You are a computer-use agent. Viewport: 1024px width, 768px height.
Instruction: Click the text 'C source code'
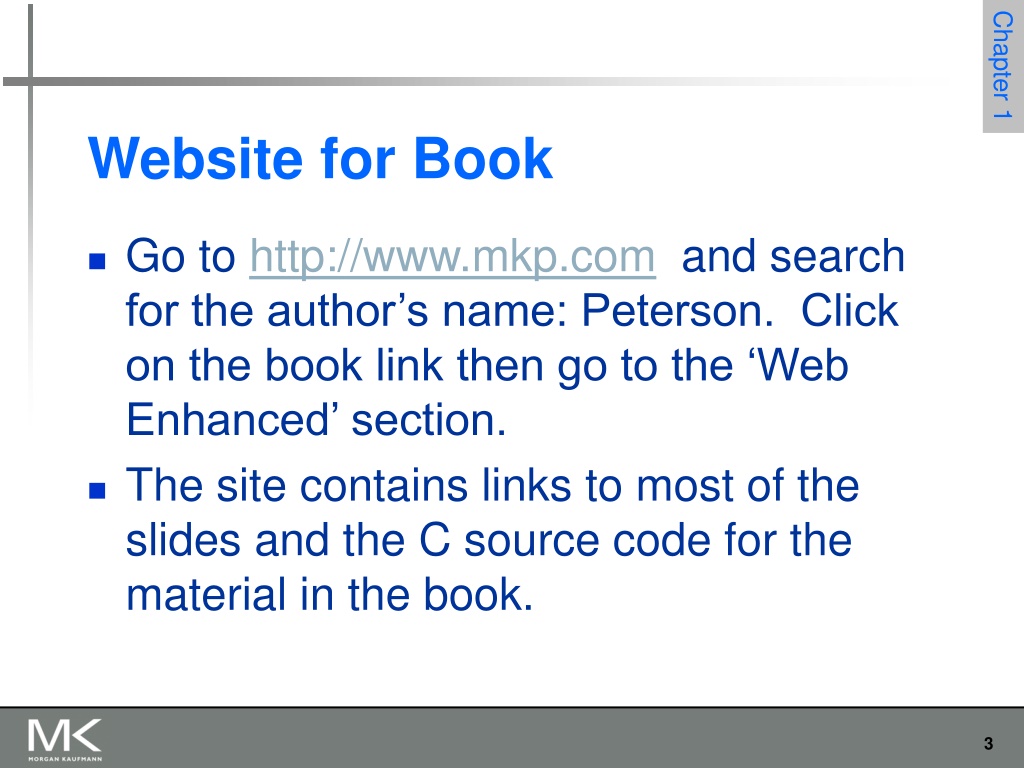pos(564,541)
